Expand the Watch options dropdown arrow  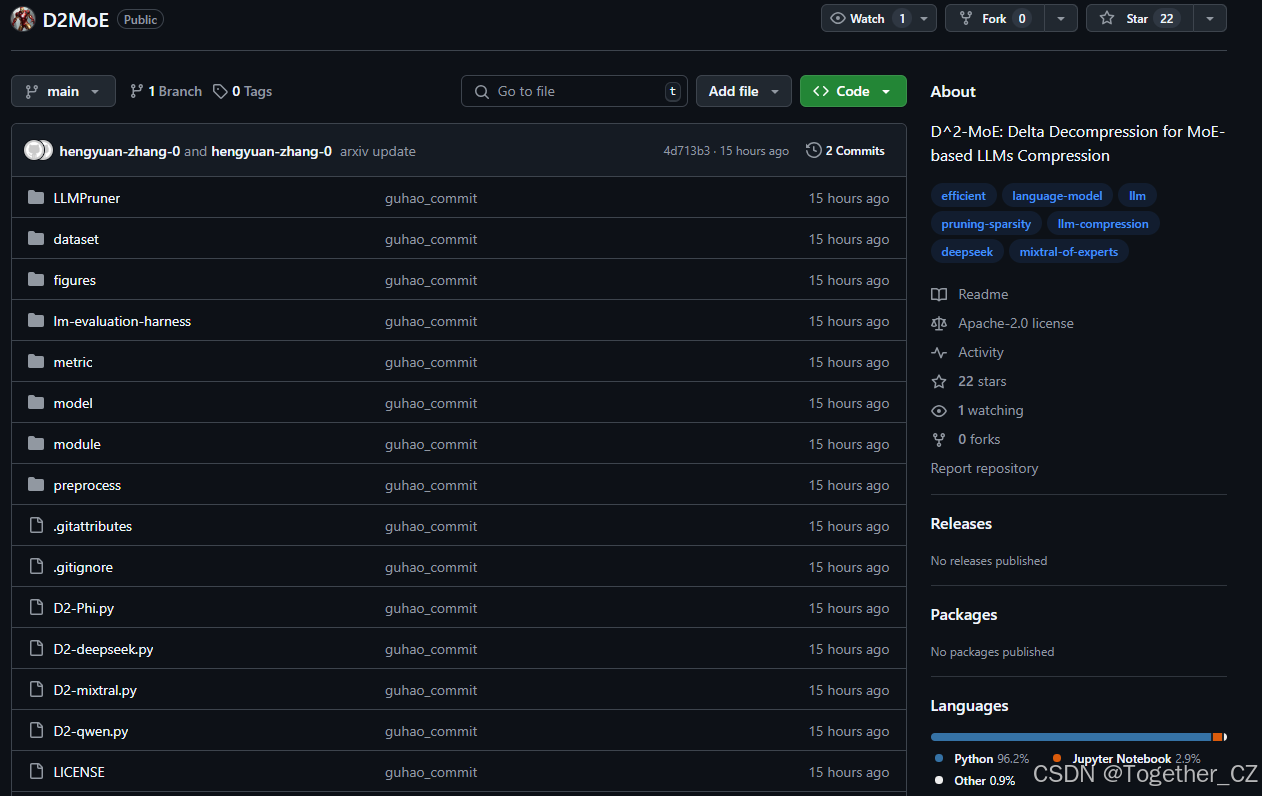[x=924, y=18]
